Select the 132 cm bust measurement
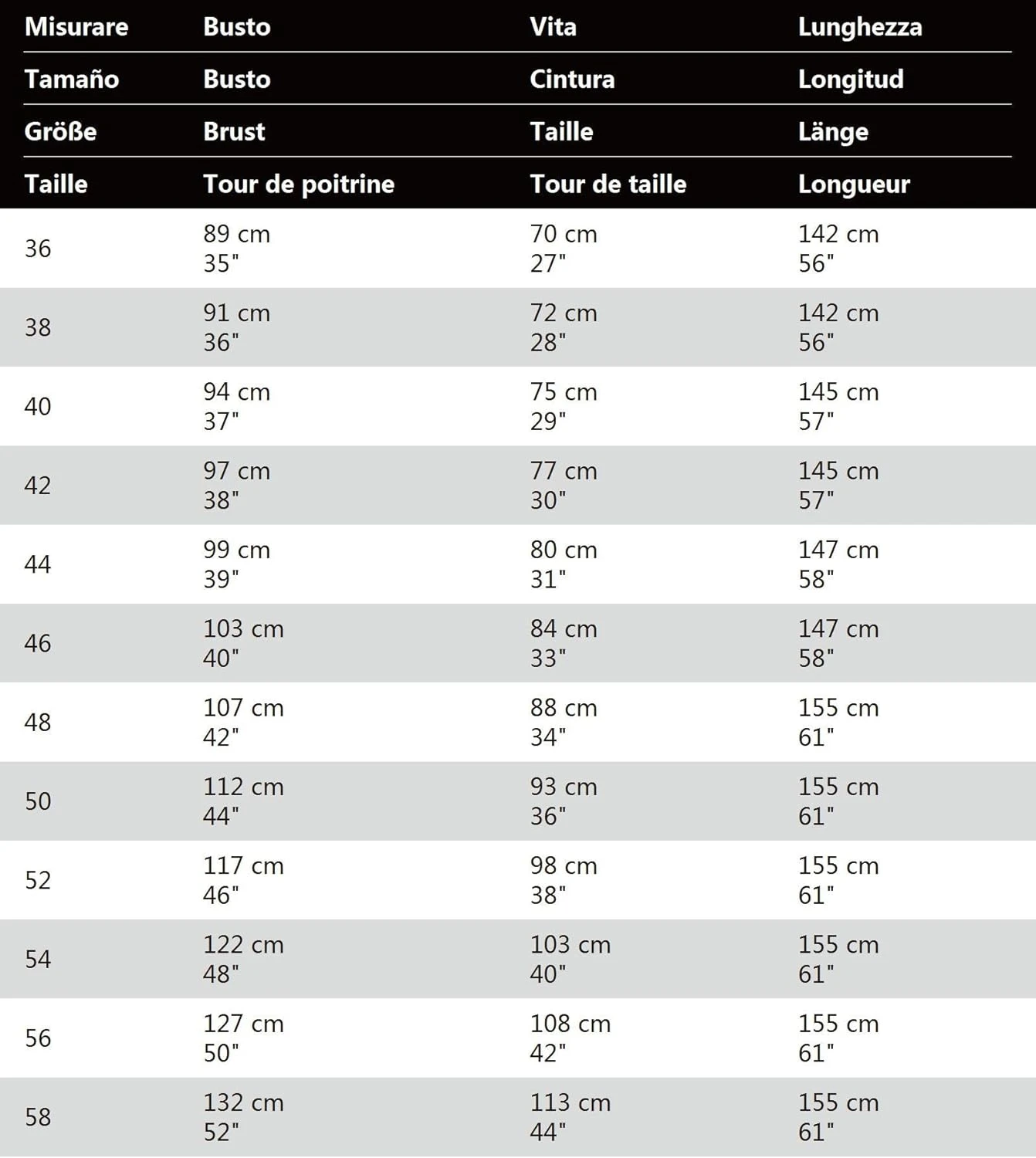1036x1158 pixels. pos(243,1102)
